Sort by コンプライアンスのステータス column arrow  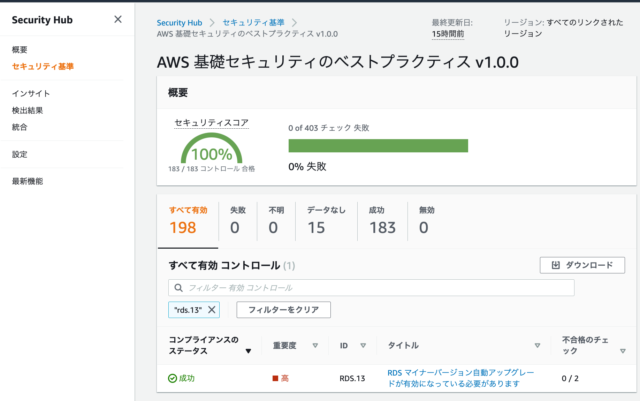[x=248, y=351]
